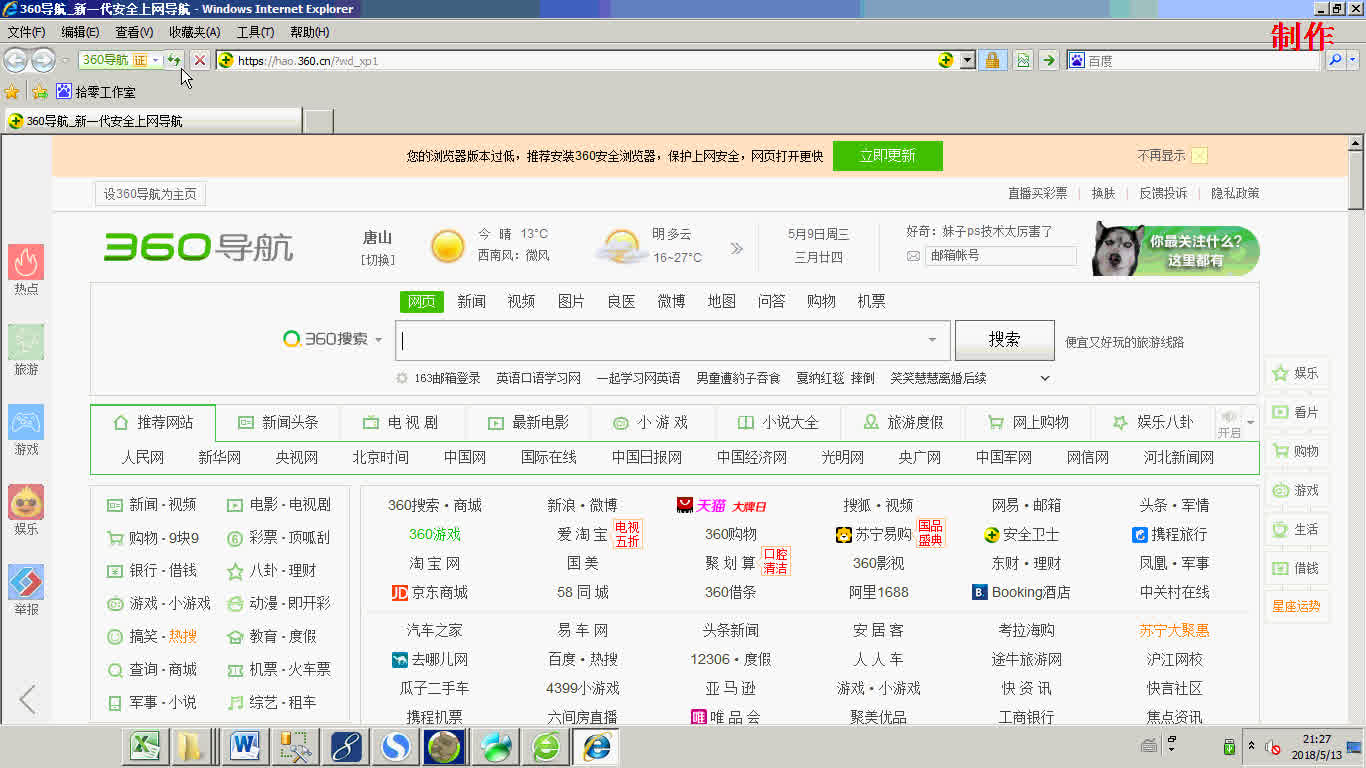Viewport: 1366px width, 768px height.
Task: Collapse left sidebar with the arrow chevron
Action: coord(27,699)
